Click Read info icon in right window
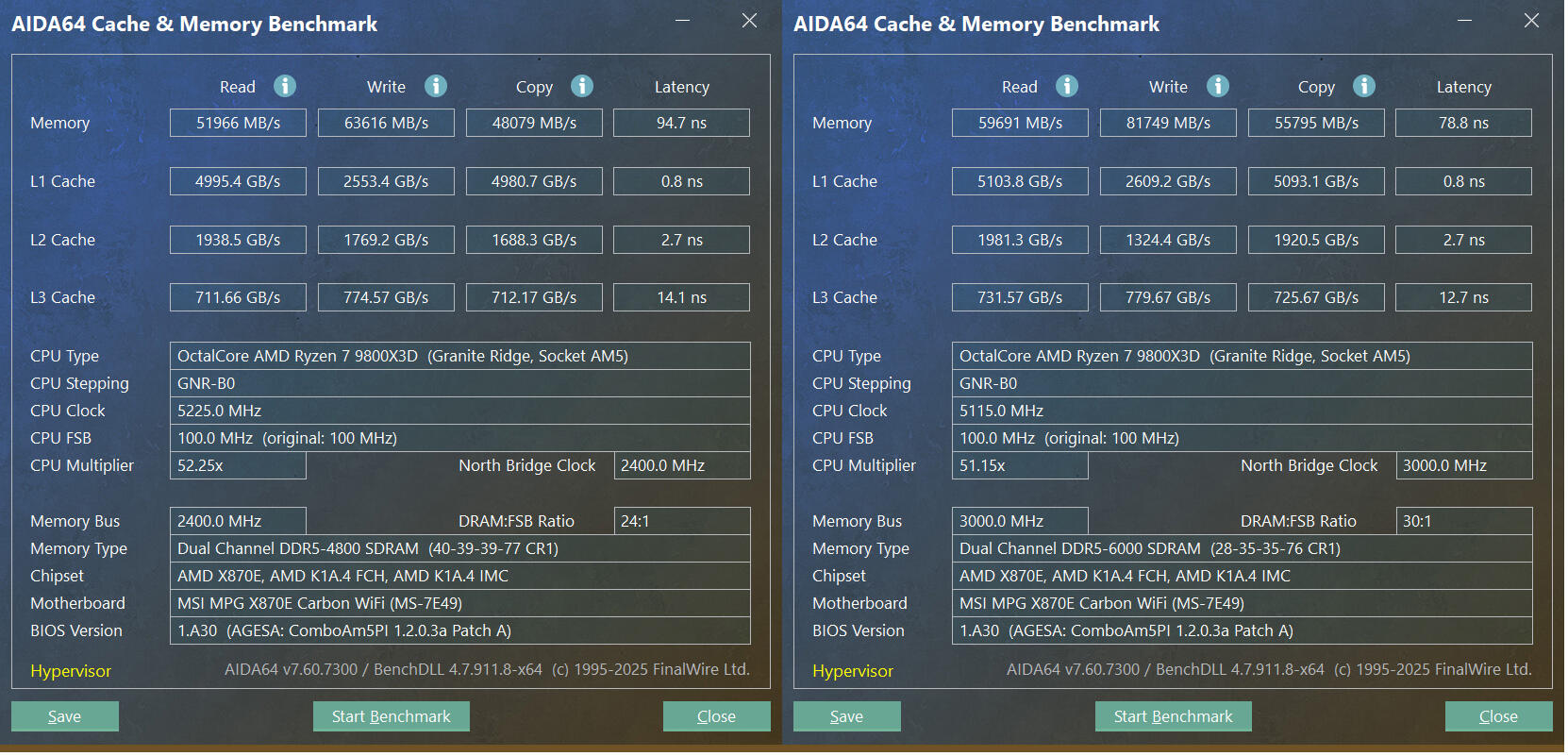This screenshot has height=756, width=1568. tap(1067, 86)
